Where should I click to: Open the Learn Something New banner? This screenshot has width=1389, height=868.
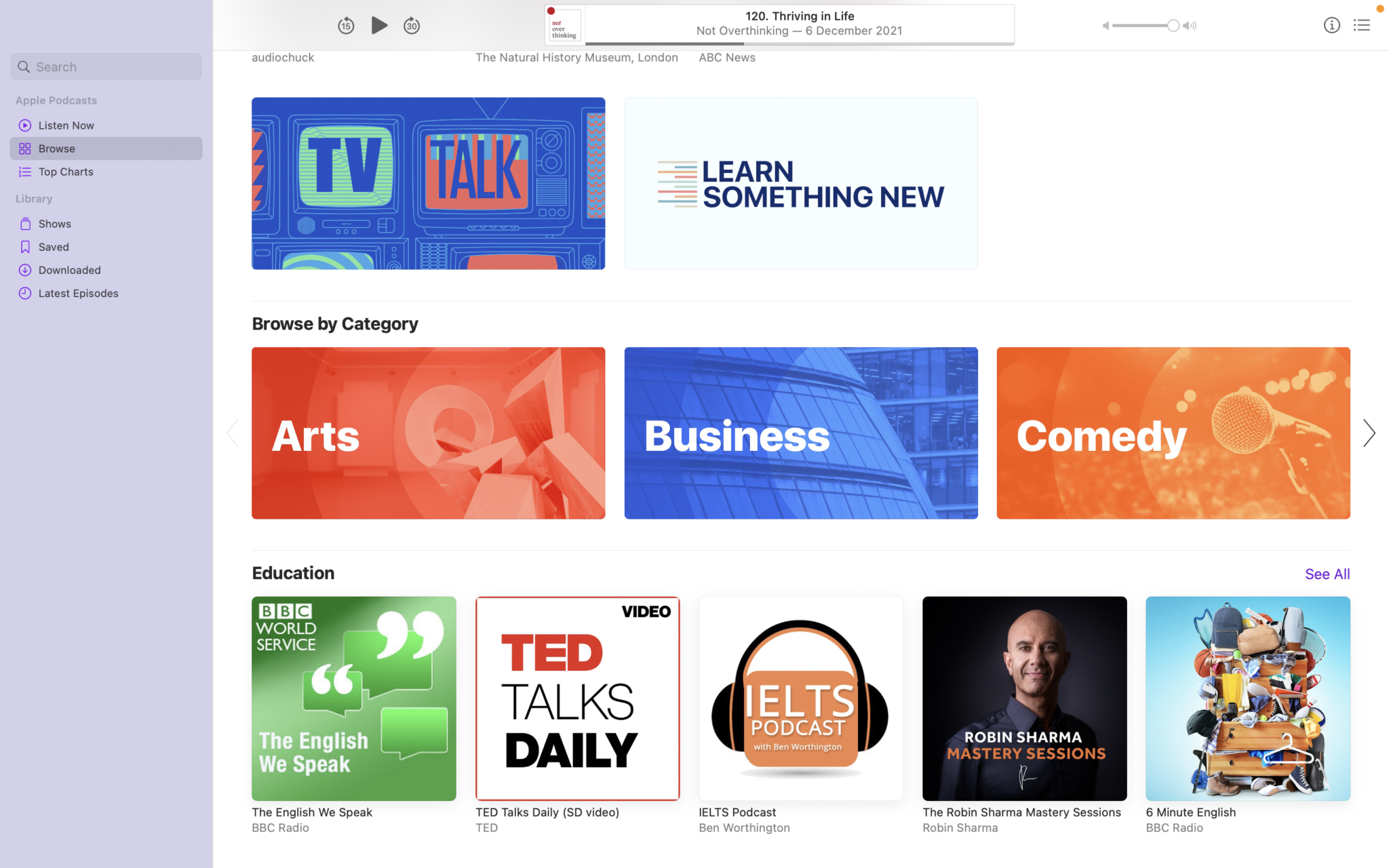[x=801, y=183]
